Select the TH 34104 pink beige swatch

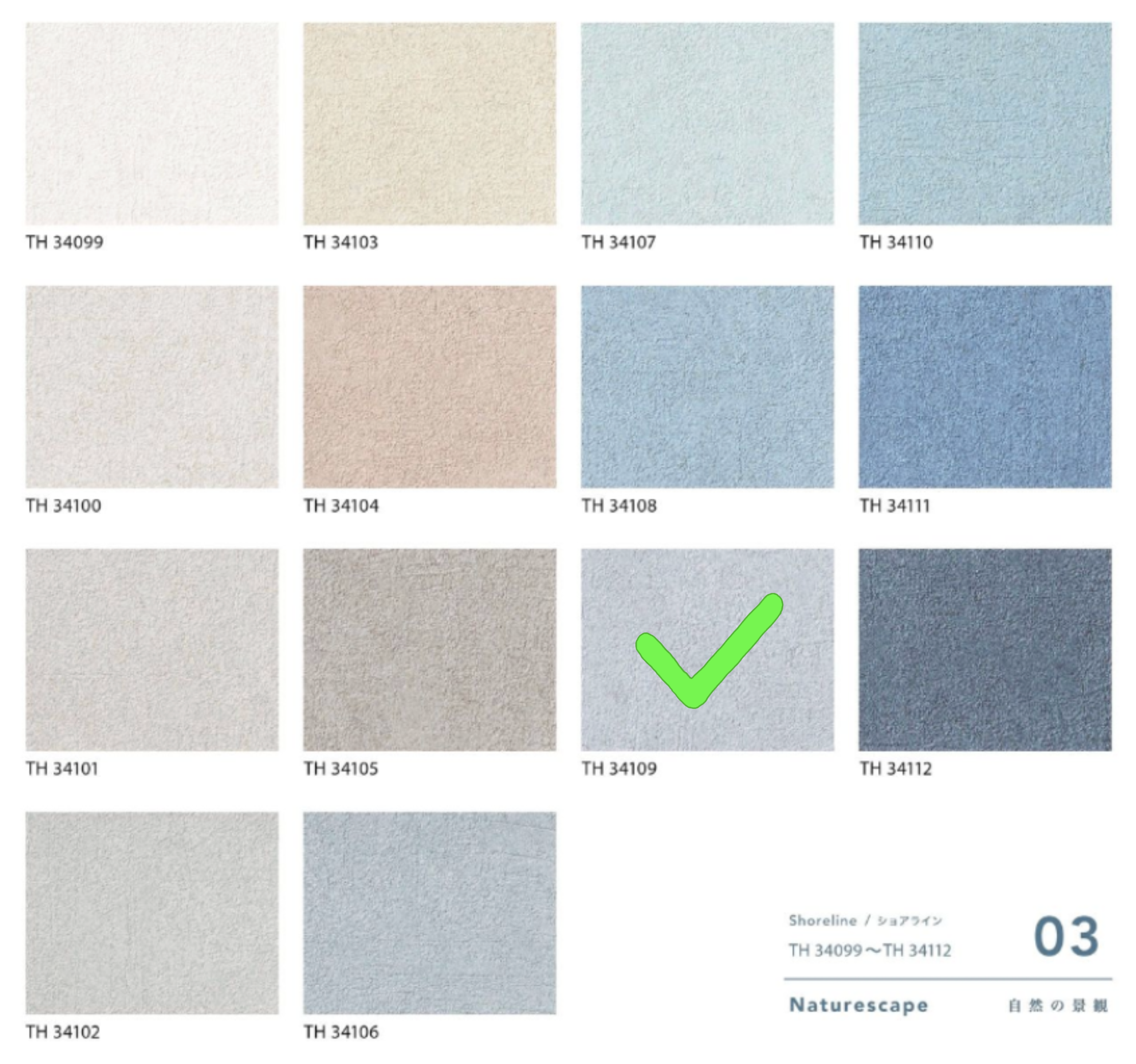pos(429,386)
